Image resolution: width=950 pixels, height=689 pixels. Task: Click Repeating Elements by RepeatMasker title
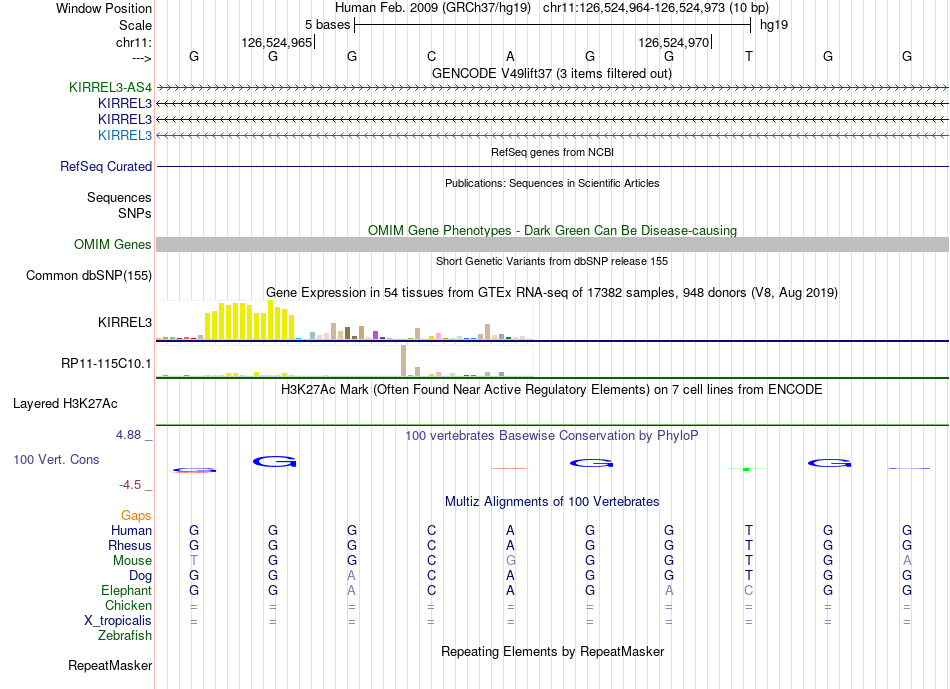pyautogui.click(x=553, y=652)
